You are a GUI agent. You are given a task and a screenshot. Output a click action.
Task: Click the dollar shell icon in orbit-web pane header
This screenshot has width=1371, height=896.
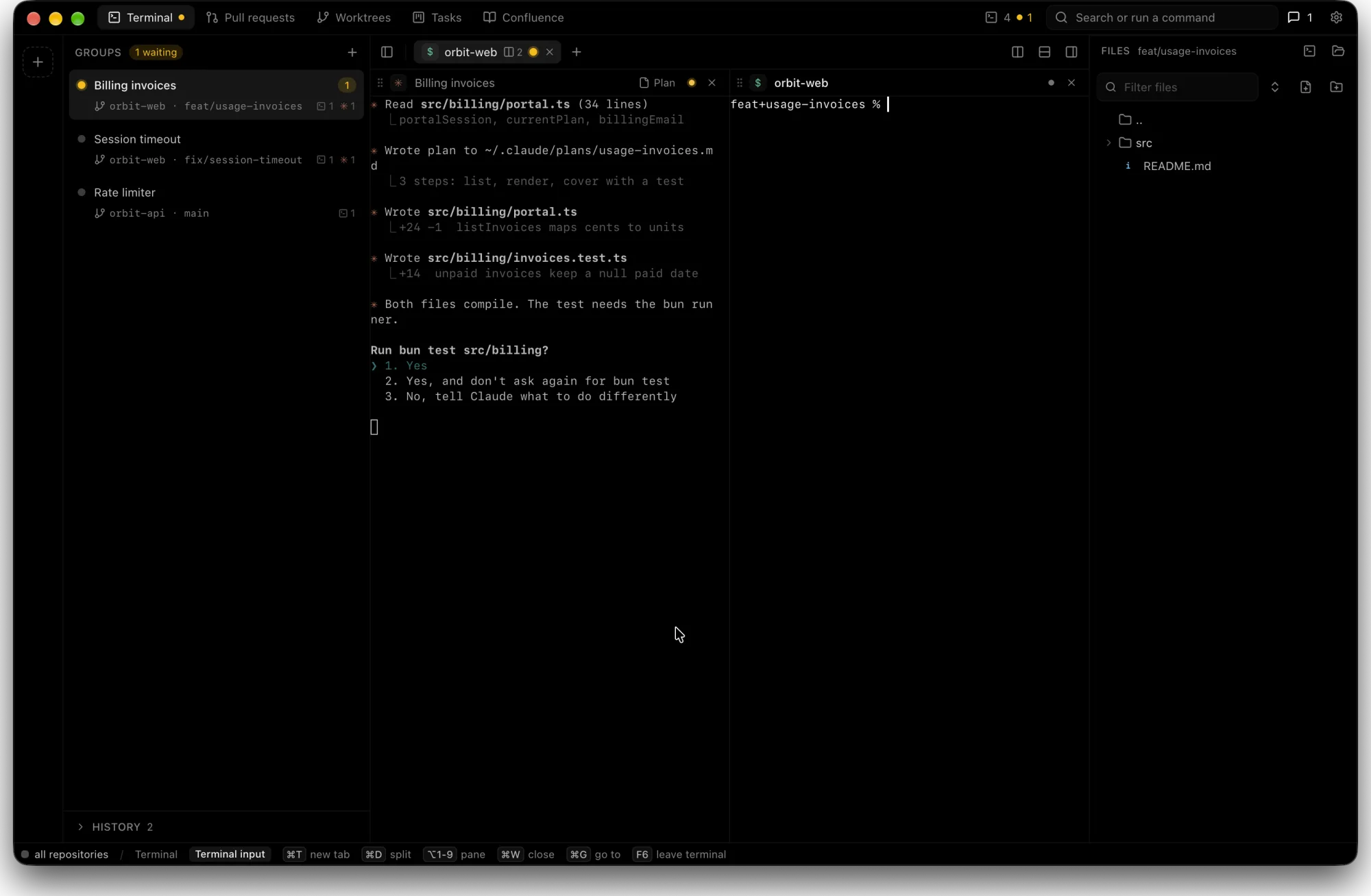pyautogui.click(x=757, y=83)
